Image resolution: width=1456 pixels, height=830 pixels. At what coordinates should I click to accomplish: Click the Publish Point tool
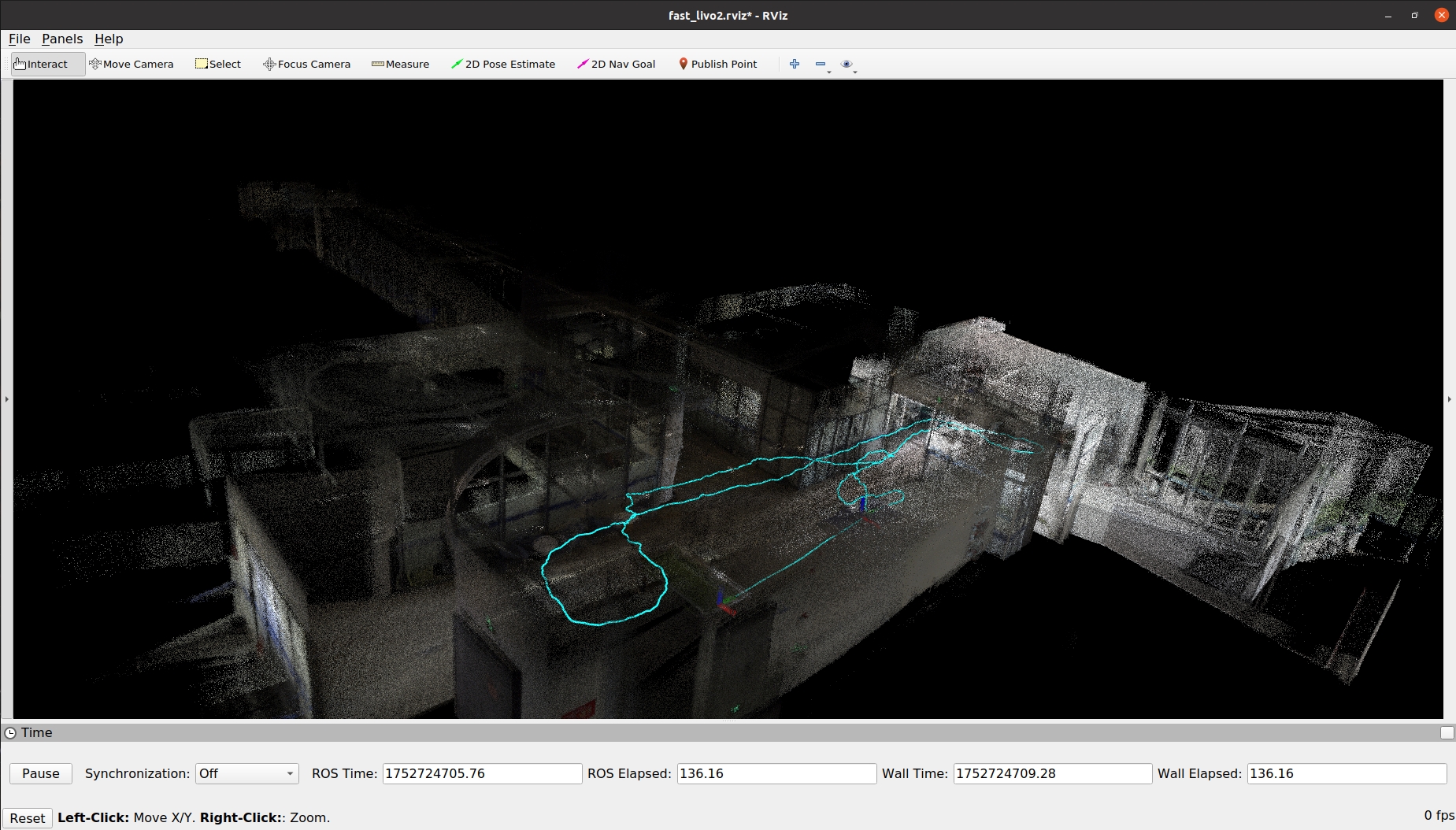(x=717, y=64)
